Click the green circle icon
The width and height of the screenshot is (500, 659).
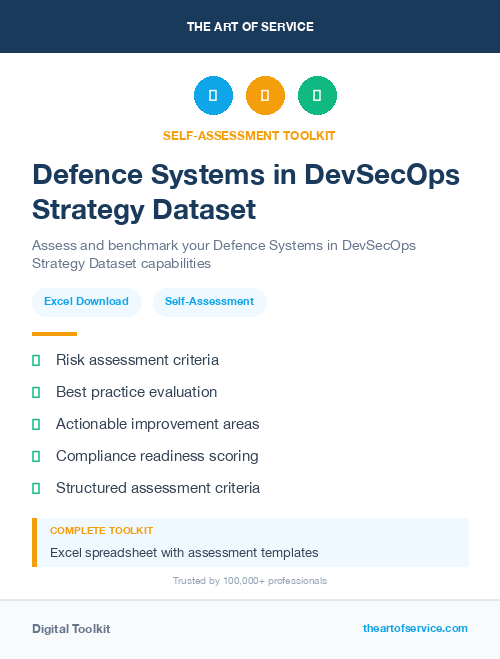[317, 95]
